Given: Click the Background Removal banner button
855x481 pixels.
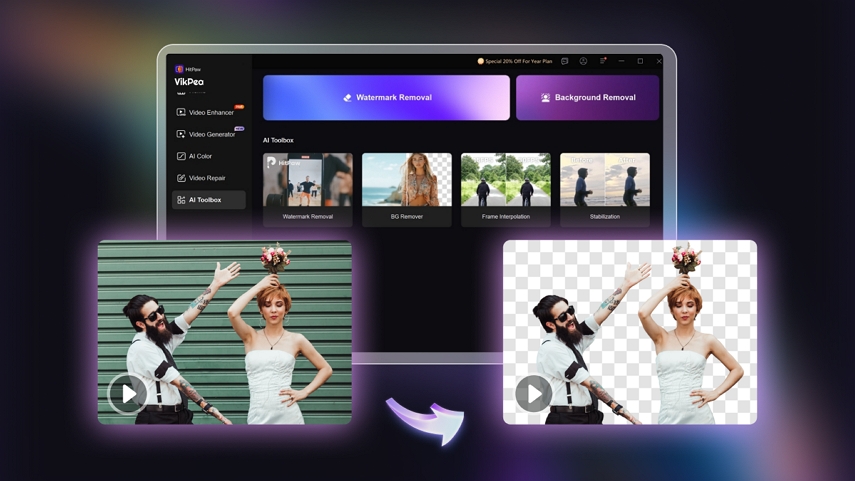Looking at the screenshot, I should [x=587, y=98].
